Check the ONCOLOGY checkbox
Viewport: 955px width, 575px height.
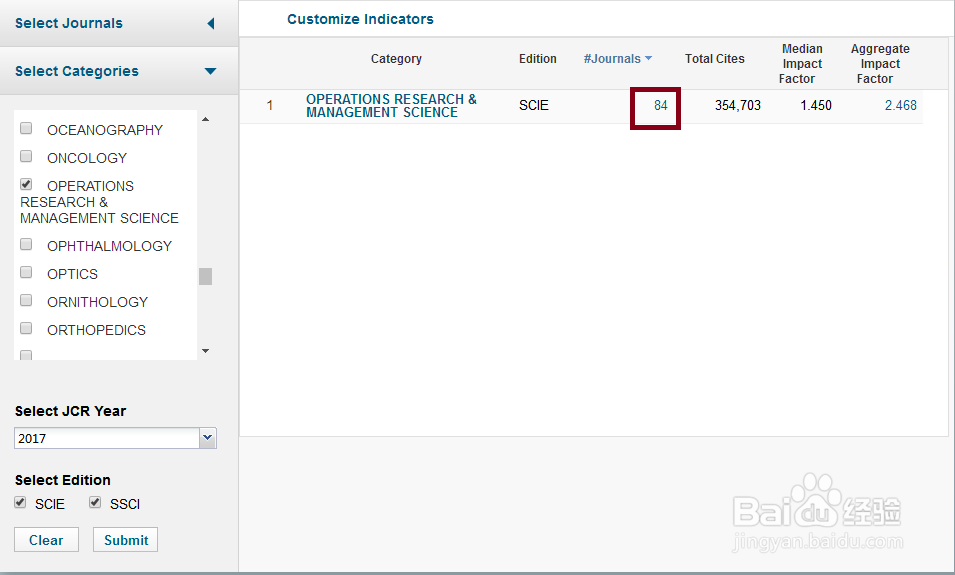point(26,156)
